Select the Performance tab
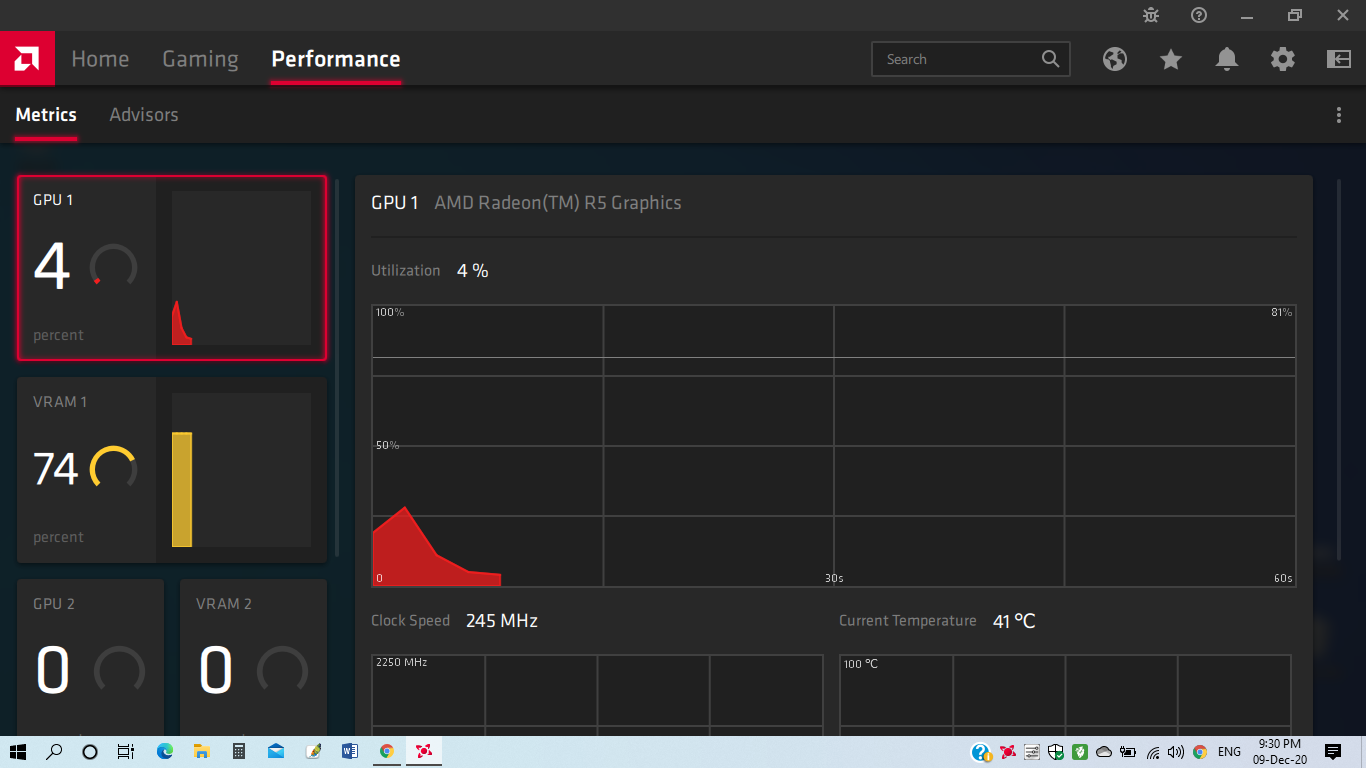Viewport: 1366px width, 768px height. pyautogui.click(x=336, y=59)
